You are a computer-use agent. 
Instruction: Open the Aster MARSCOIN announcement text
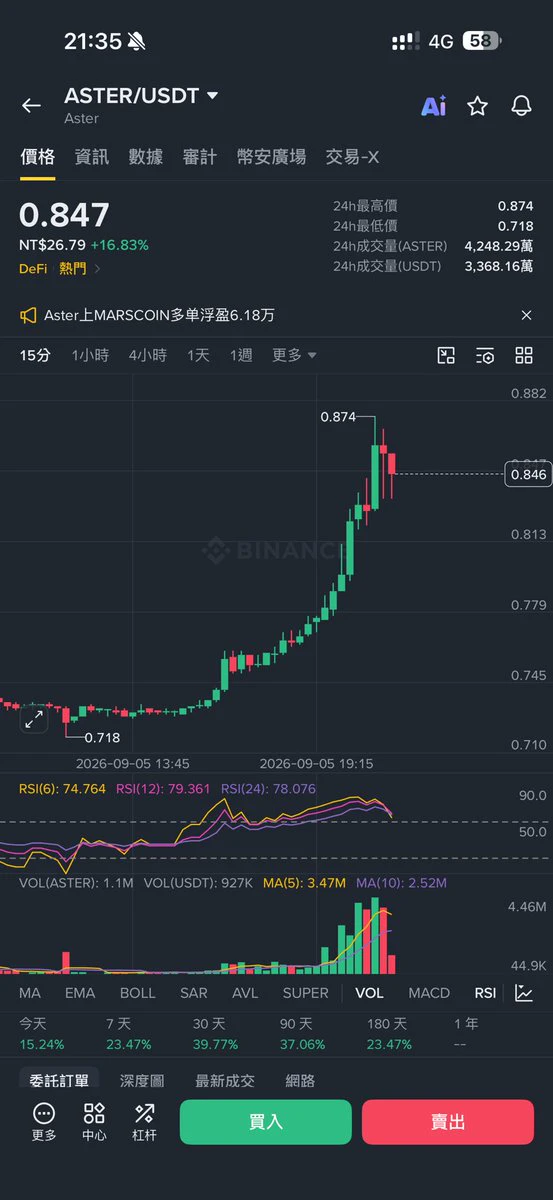159,315
